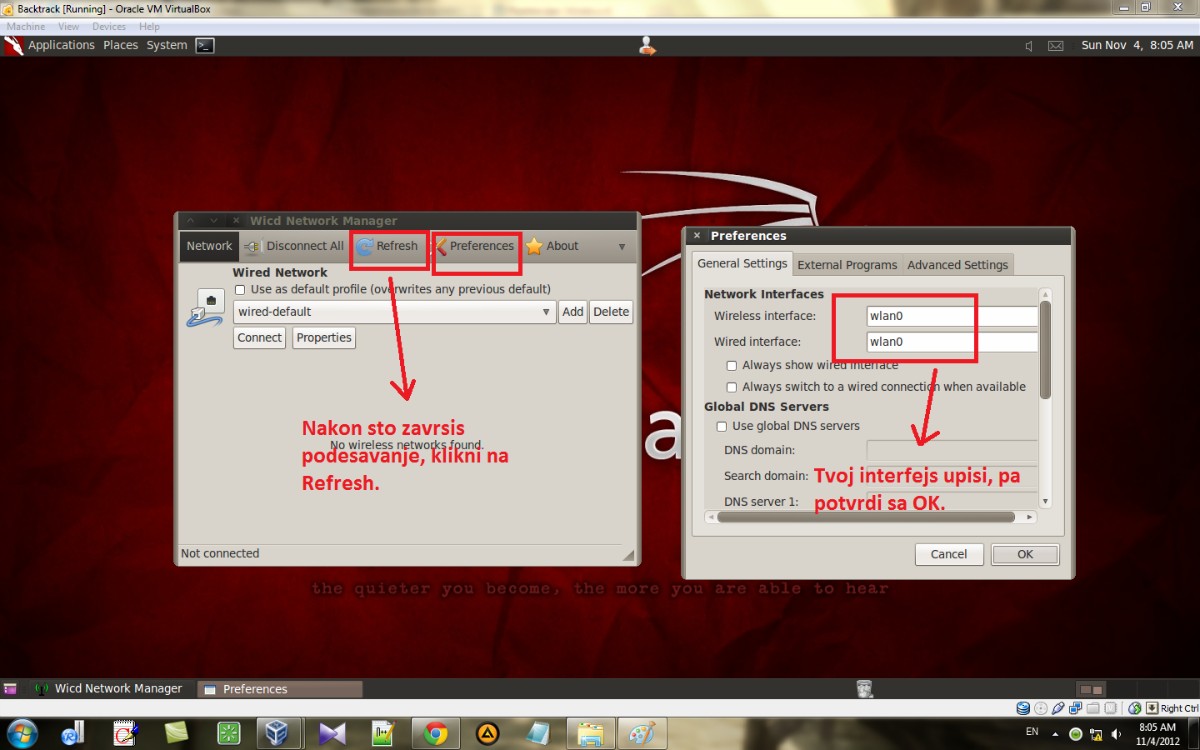
Task: Click the trash icon in bottom panel
Action: pyautogui.click(x=865, y=688)
